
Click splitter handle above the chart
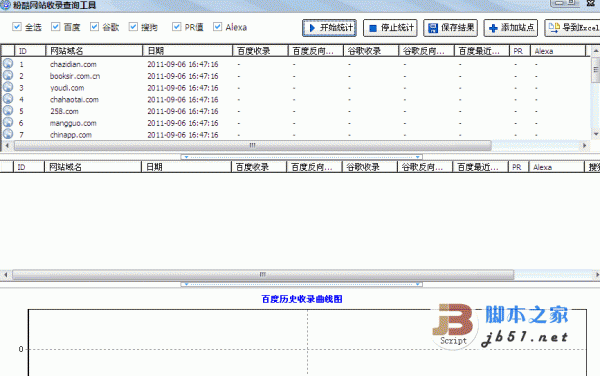[302, 284]
